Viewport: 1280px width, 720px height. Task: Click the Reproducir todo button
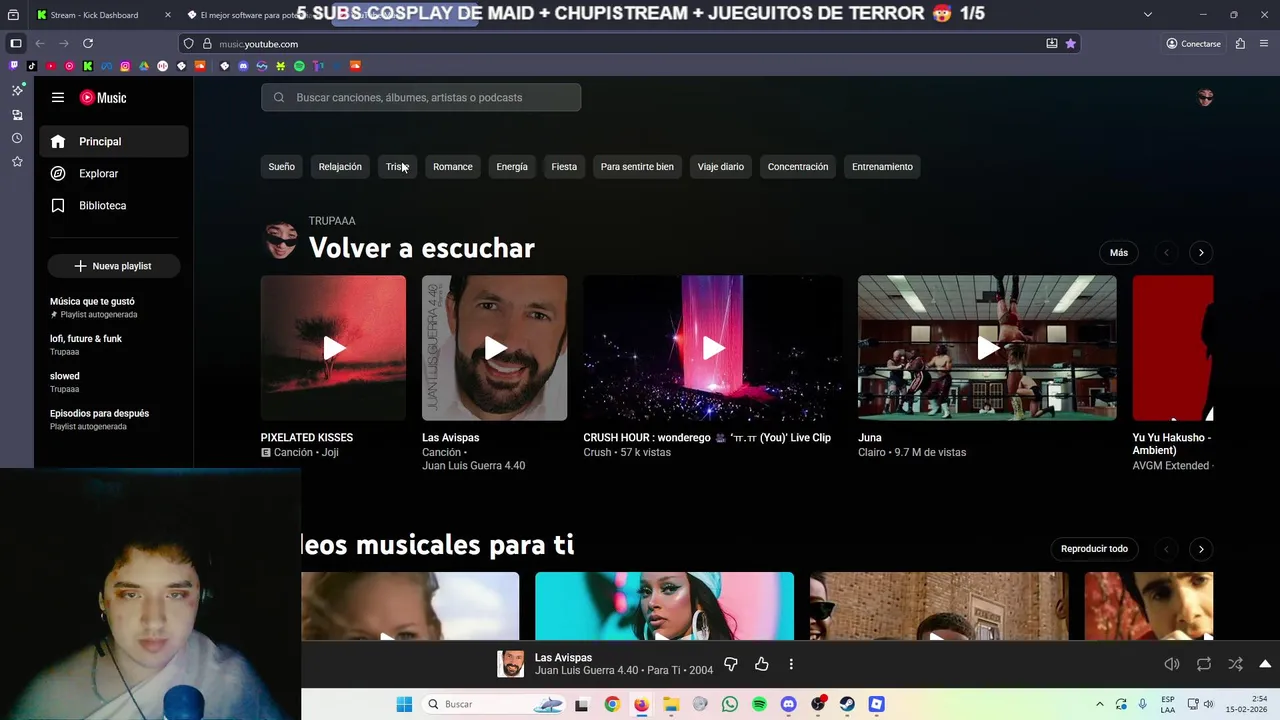(x=1094, y=549)
